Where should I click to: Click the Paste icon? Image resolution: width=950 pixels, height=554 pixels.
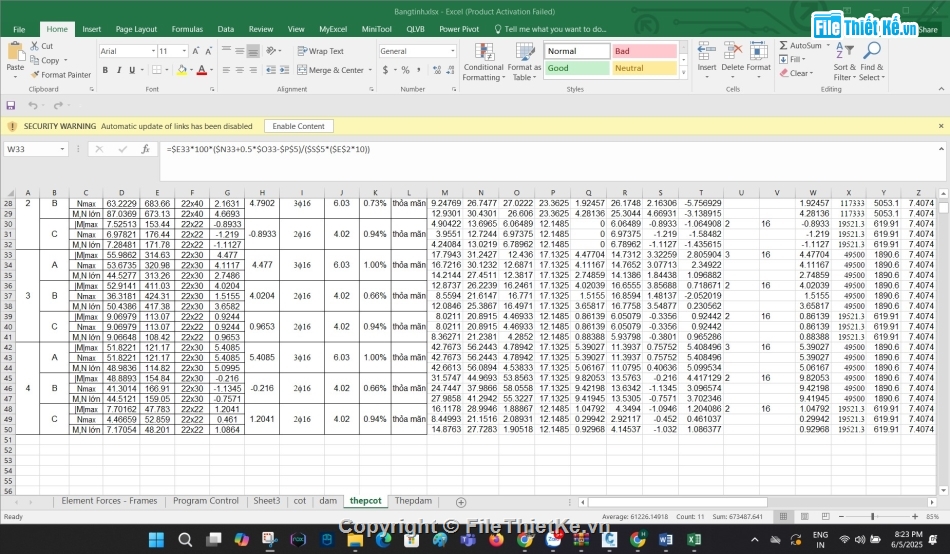[15, 52]
